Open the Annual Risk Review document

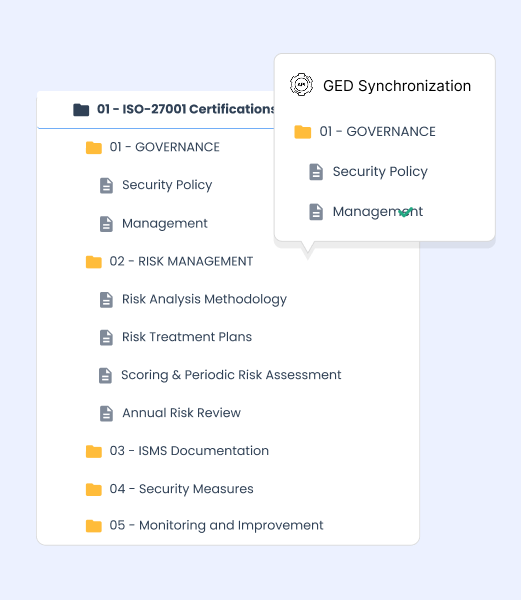point(181,412)
